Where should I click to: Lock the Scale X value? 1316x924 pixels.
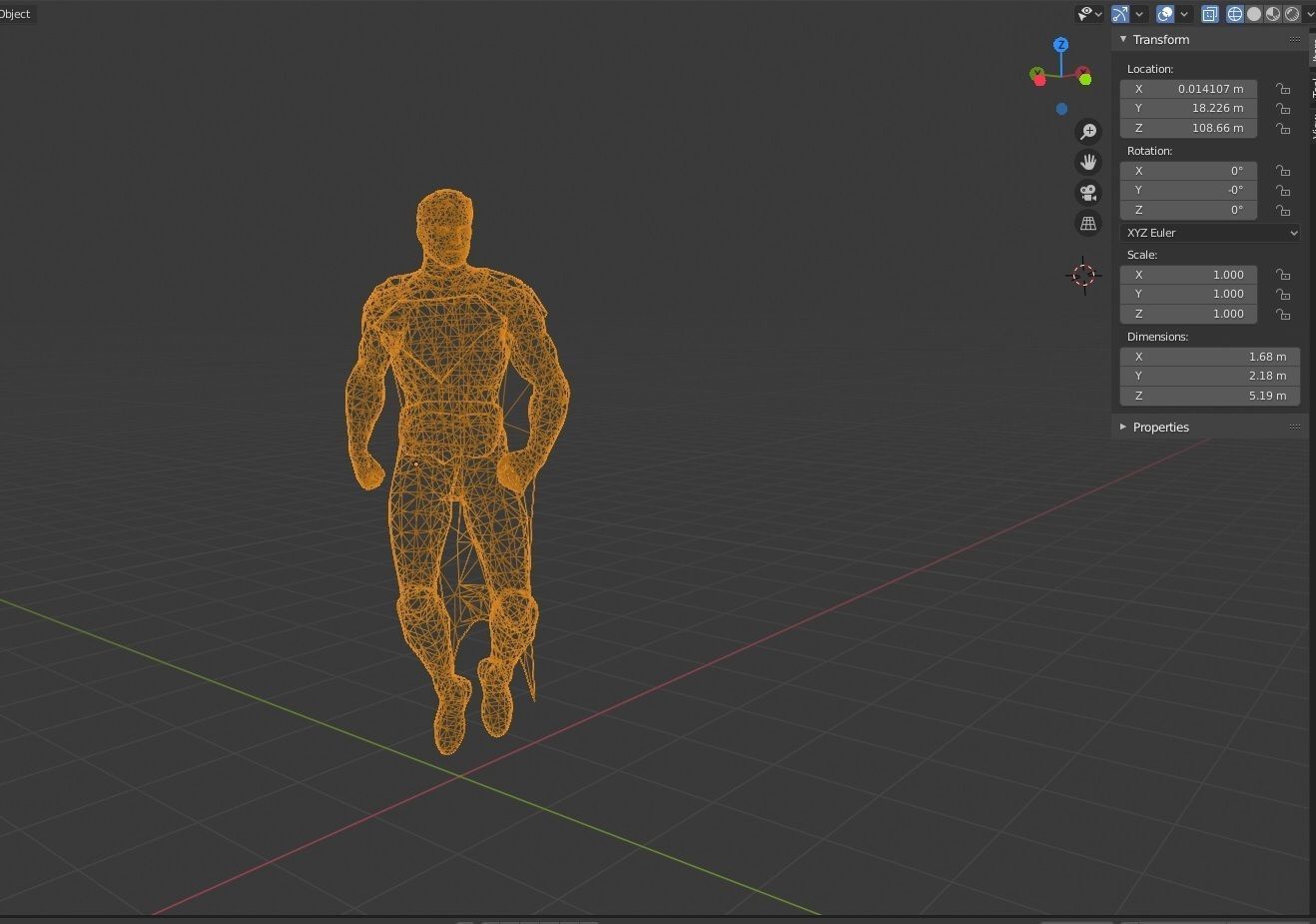coord(1283,275)
